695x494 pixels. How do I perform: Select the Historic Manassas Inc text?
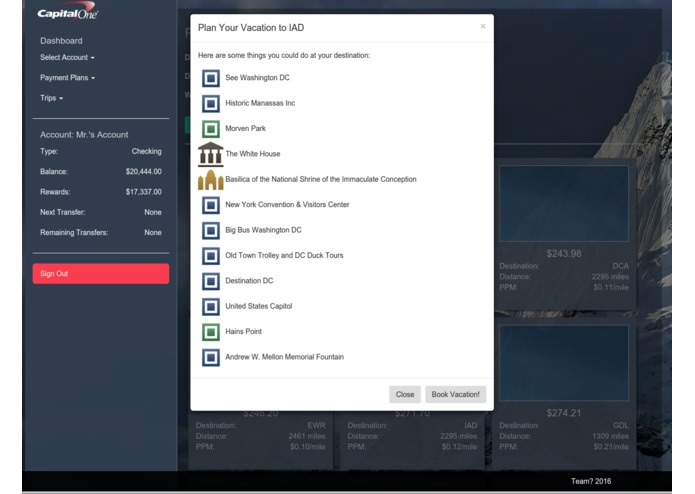(260, 103)
